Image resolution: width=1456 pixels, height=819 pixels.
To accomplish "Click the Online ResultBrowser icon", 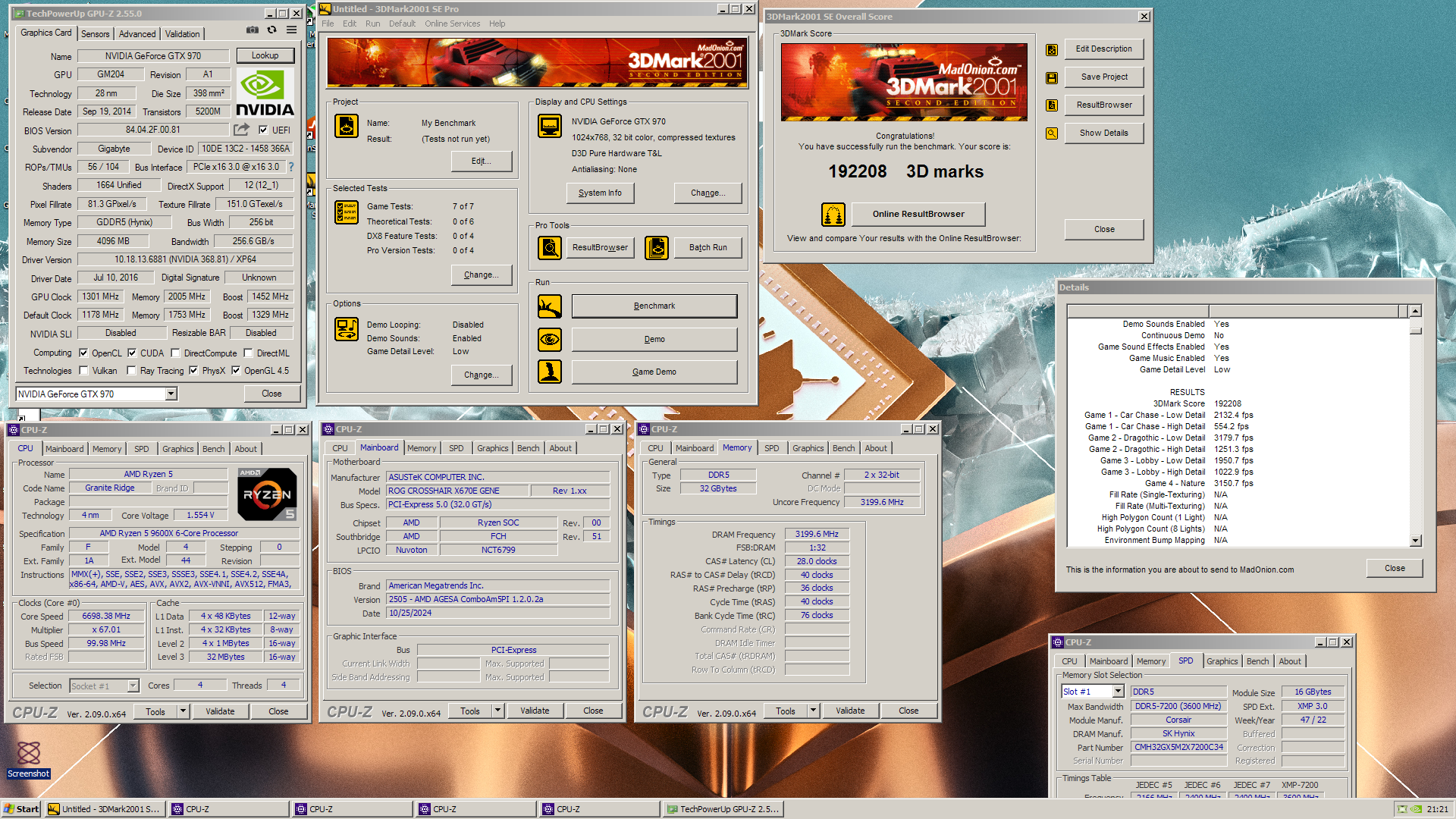I will 833,215.
